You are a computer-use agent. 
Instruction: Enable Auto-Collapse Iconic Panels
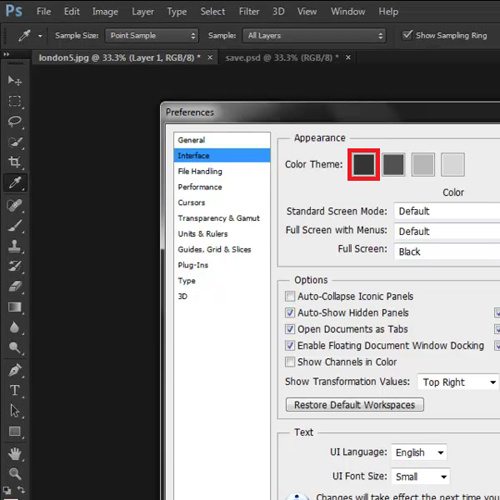point(290,296)
